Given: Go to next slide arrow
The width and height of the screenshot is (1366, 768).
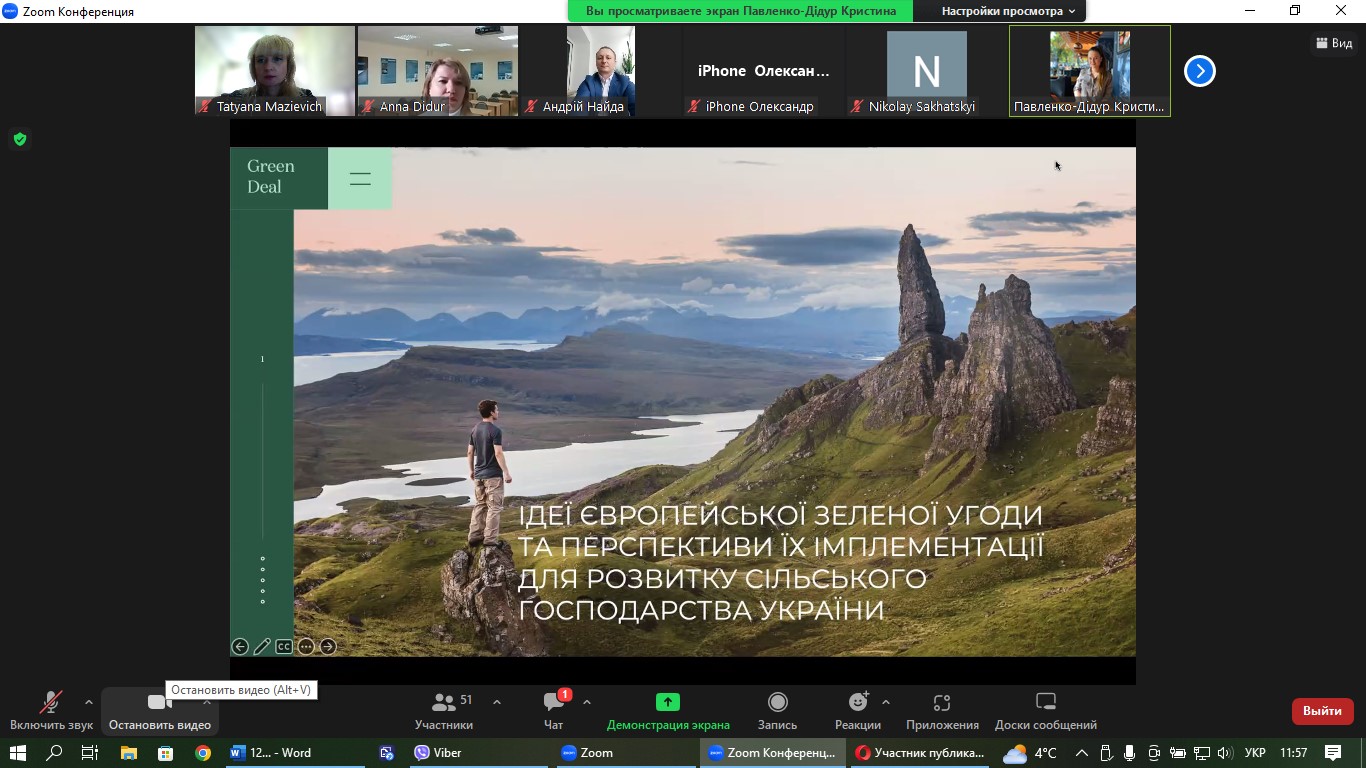Looking at the screenshot, I should (x=328, y=647).
